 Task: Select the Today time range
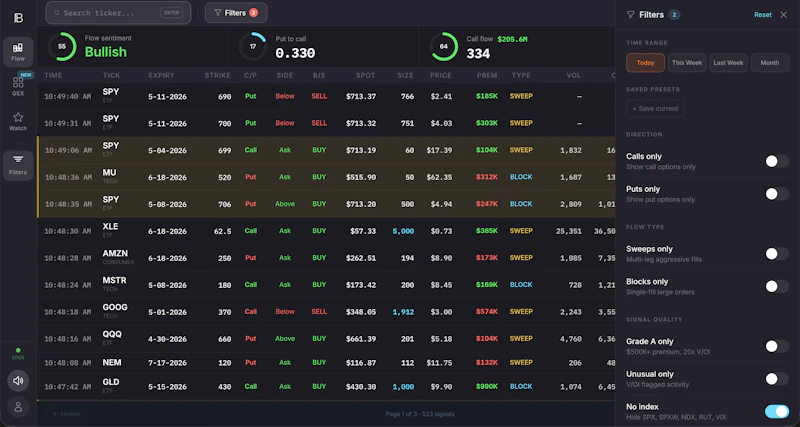pos(645,63)
